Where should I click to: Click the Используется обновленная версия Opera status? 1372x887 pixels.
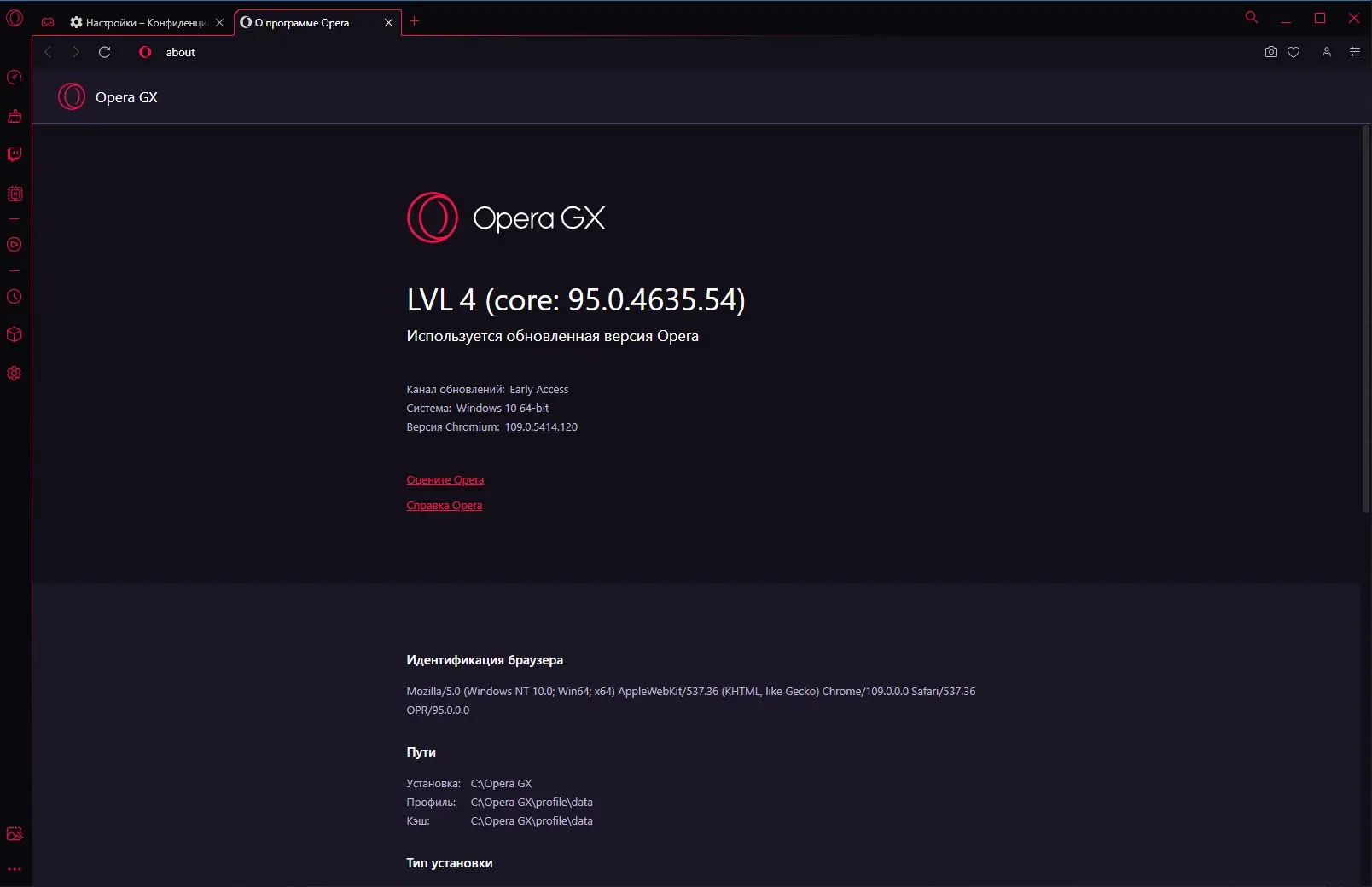tap(553, 336)
